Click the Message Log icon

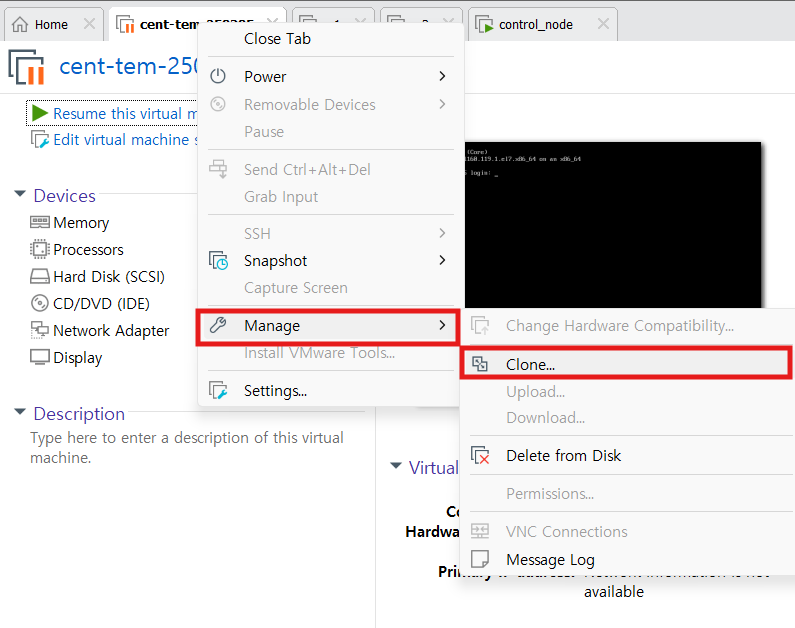coord(480,559)
